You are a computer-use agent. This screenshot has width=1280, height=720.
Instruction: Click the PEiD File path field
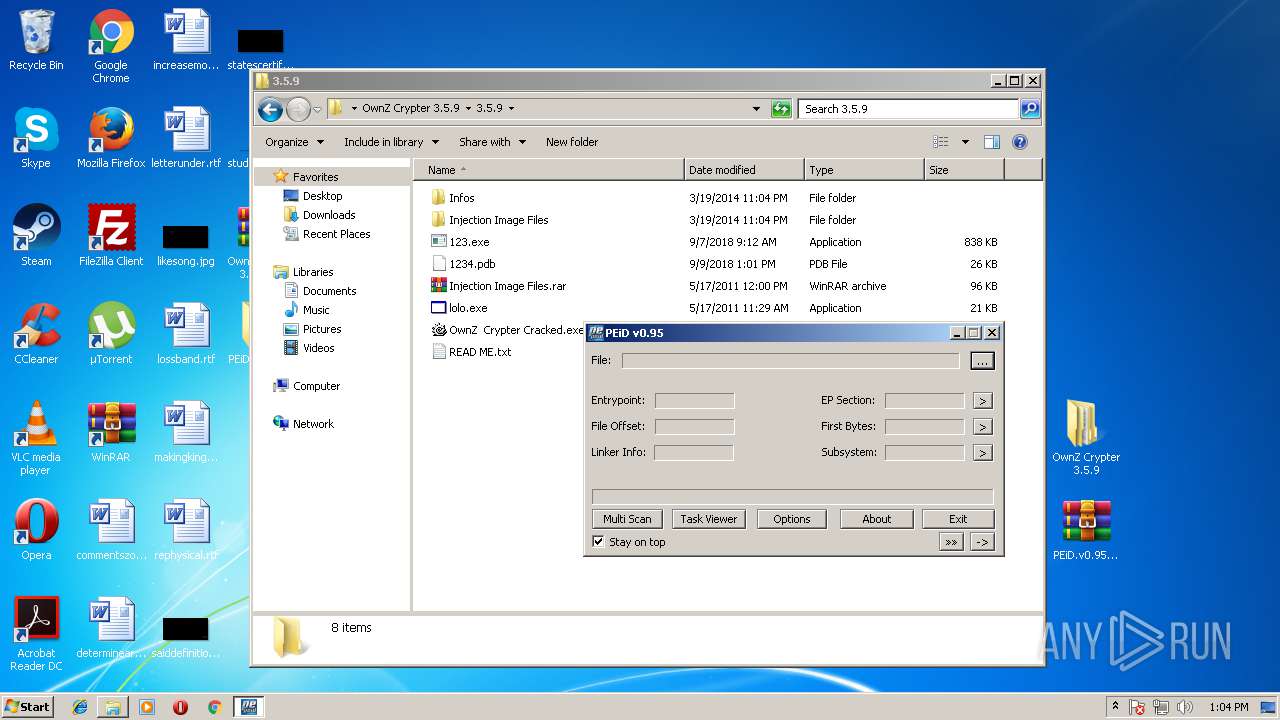point(790,361)
